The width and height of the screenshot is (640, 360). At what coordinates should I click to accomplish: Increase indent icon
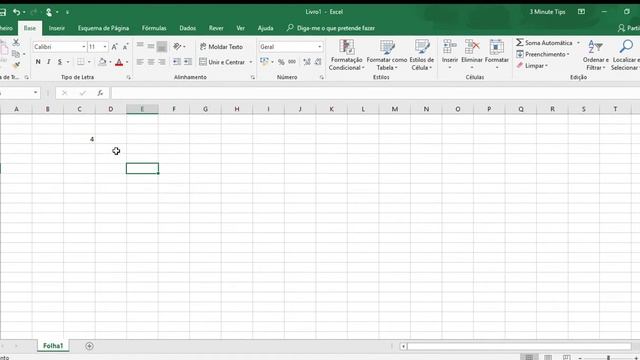point(188,62)
